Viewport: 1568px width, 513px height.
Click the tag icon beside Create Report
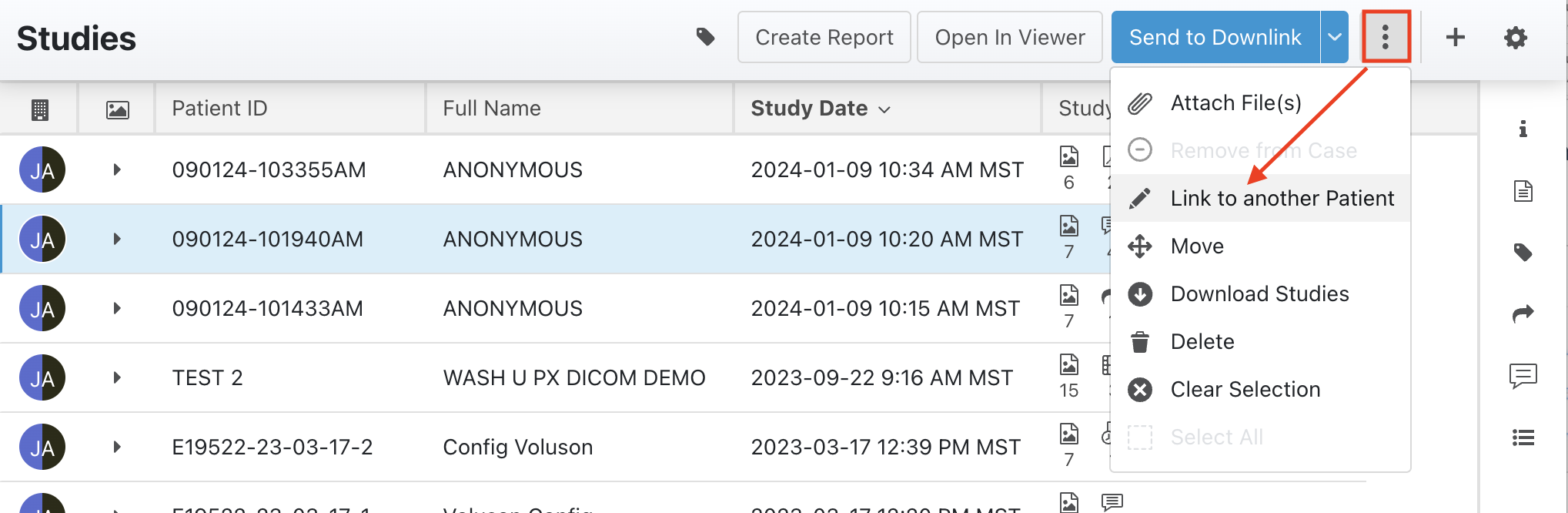(x=705, y=37)
